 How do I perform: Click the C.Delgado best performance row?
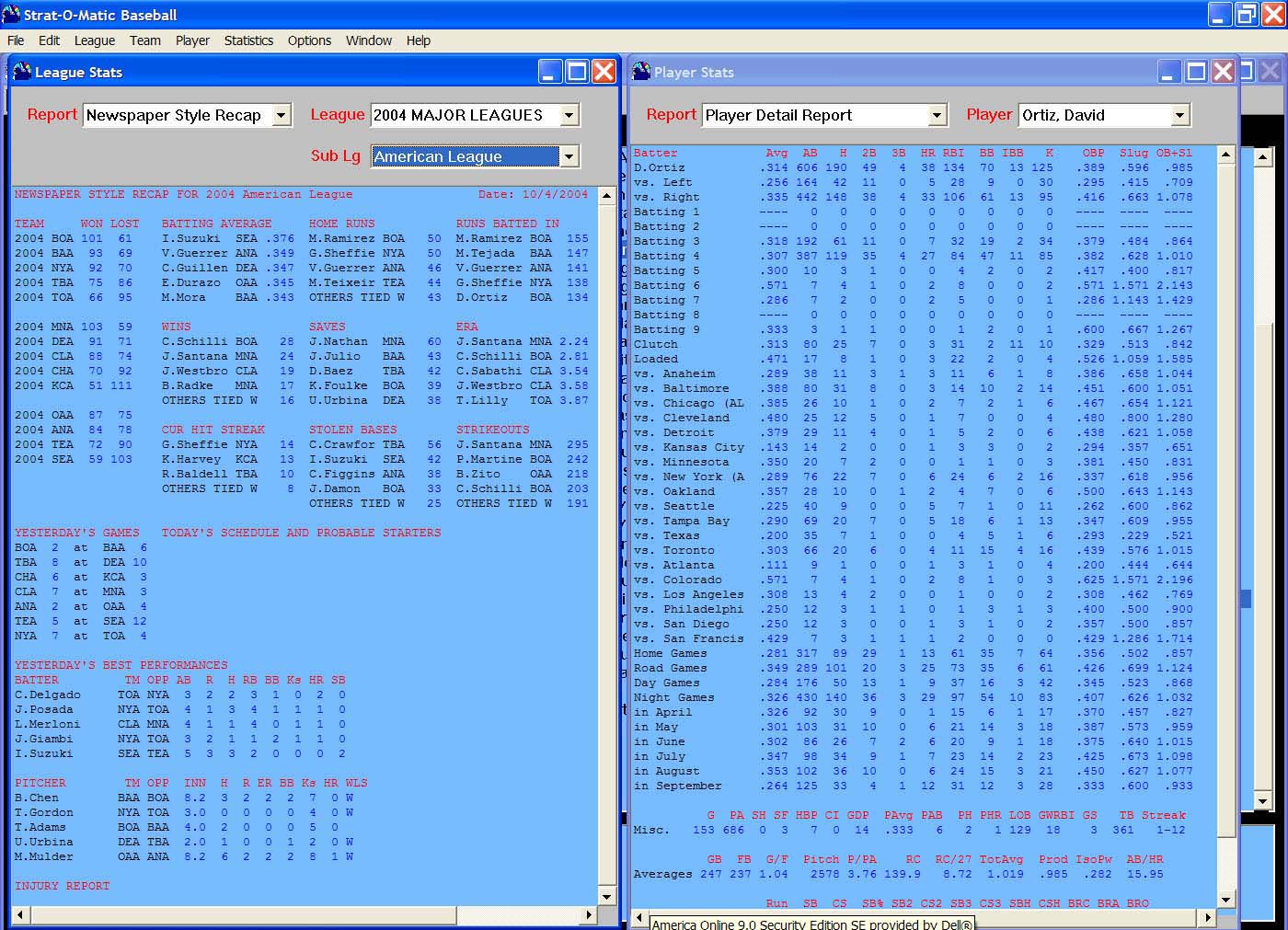click(180, 695)
